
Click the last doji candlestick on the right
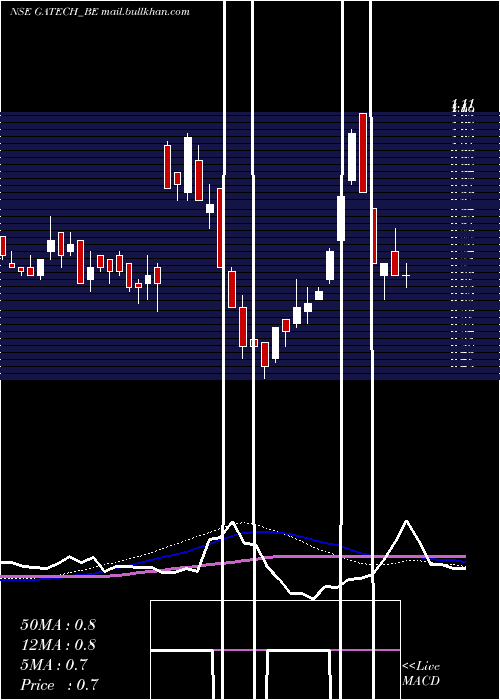coord(406,275)
